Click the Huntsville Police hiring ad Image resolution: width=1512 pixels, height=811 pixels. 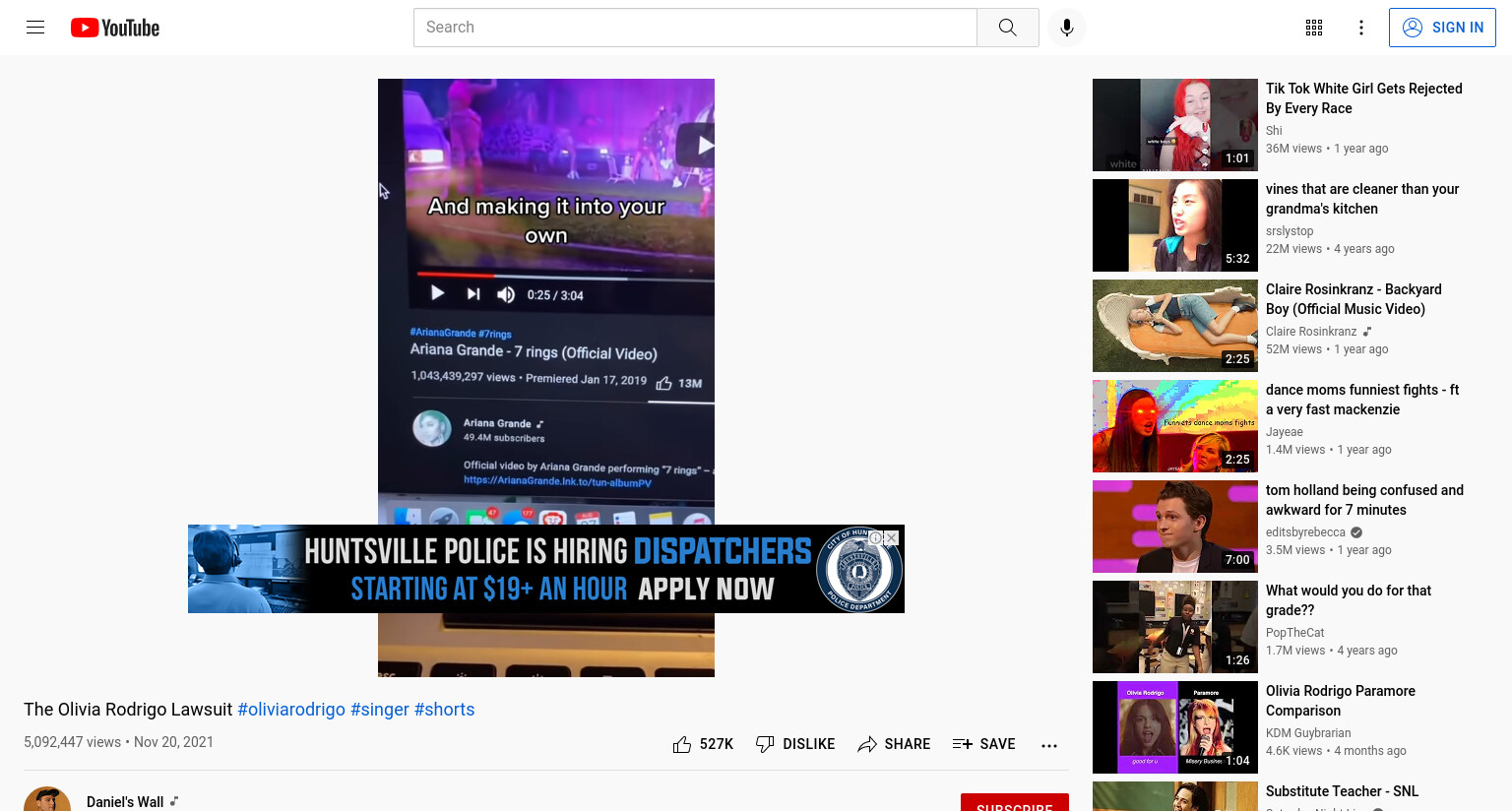pyautogui.click(x=546, y=569)
